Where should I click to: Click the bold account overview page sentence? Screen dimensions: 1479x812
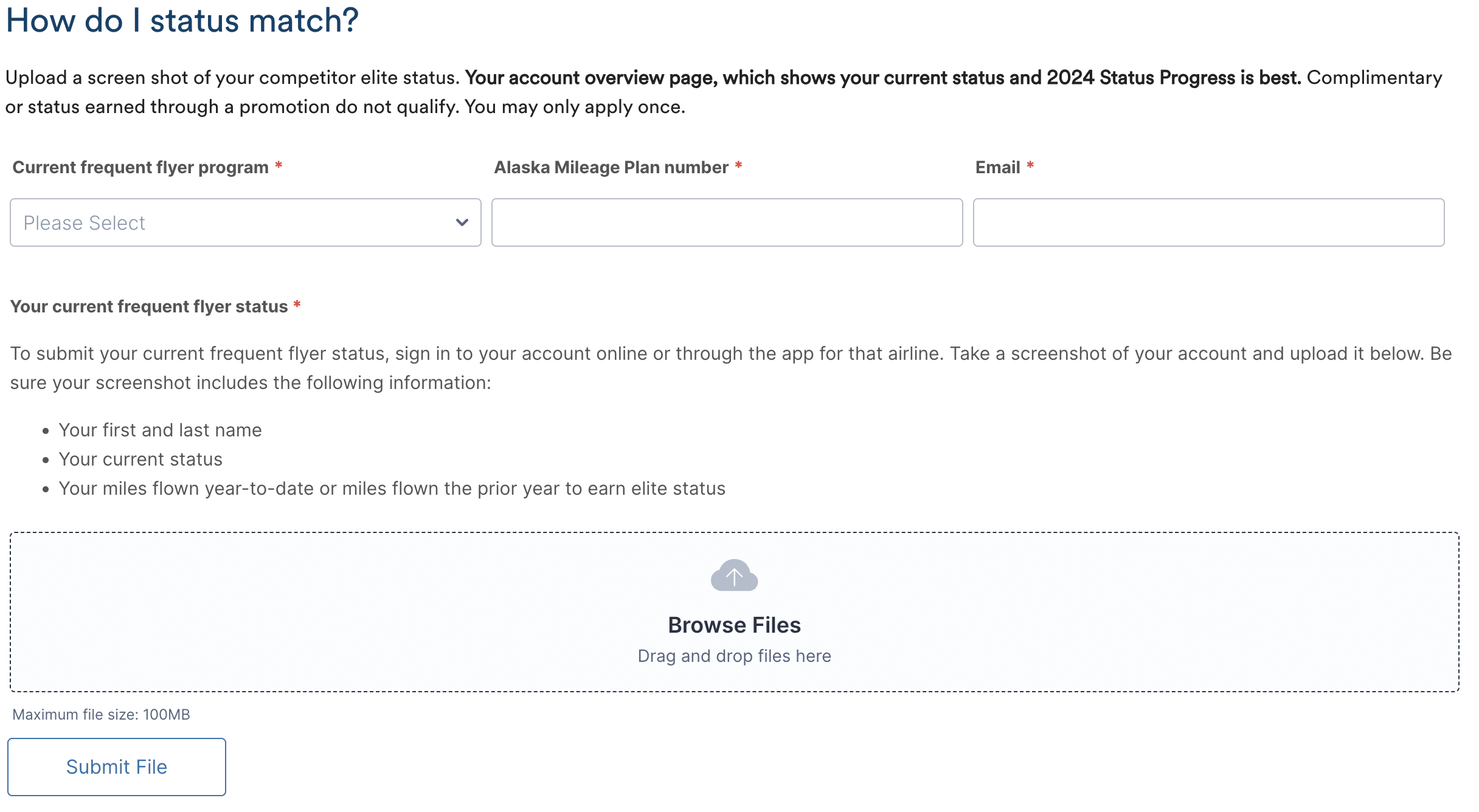tap(883, 78)
